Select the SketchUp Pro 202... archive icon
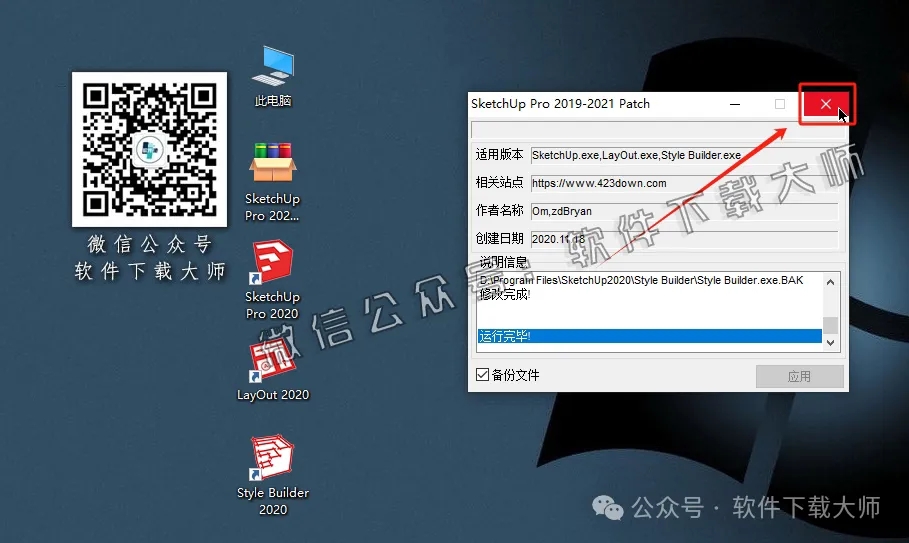909x543 pixels. 272,182
